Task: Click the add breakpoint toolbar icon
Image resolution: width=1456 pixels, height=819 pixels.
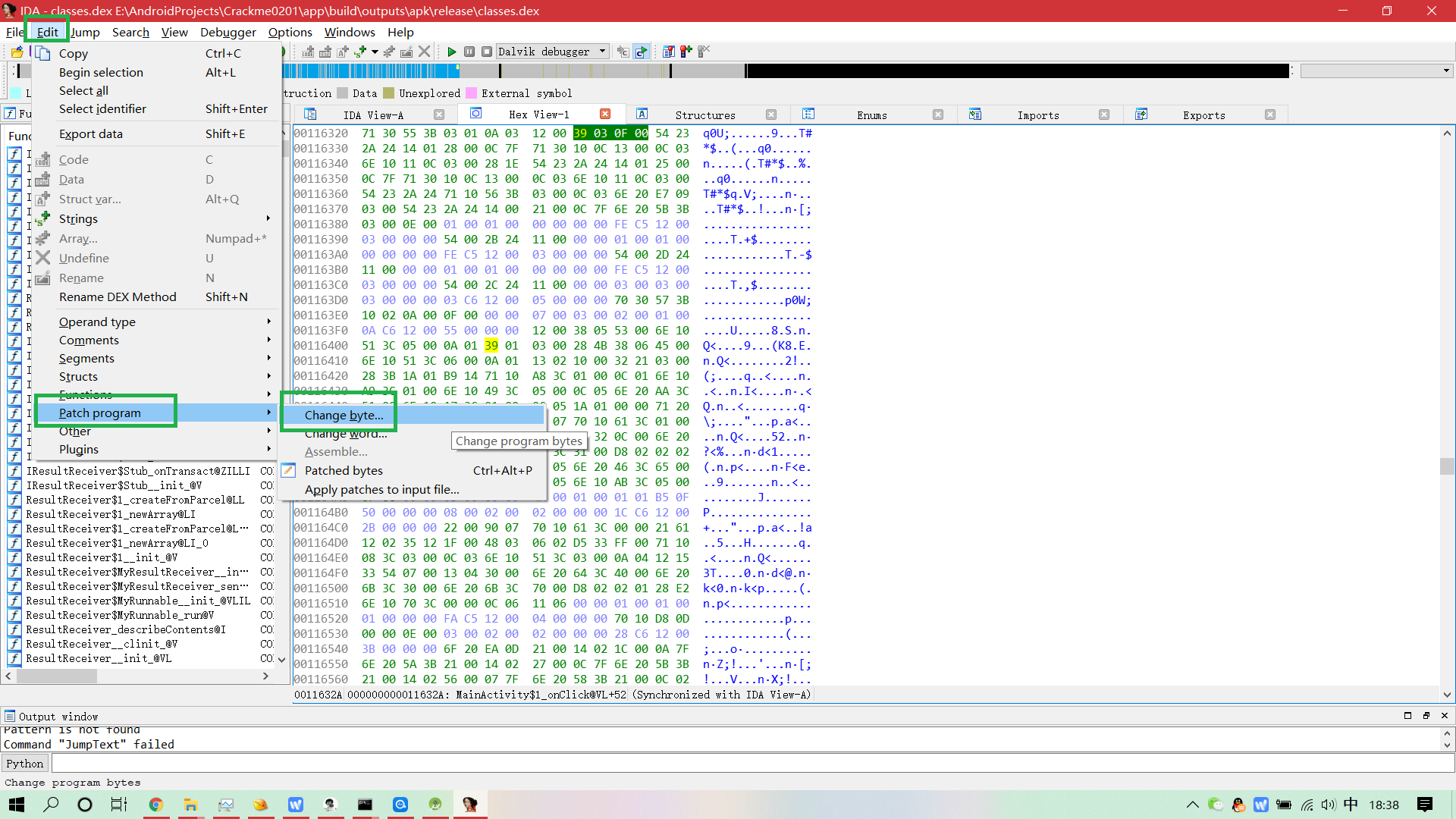Action: pos(686,52)
